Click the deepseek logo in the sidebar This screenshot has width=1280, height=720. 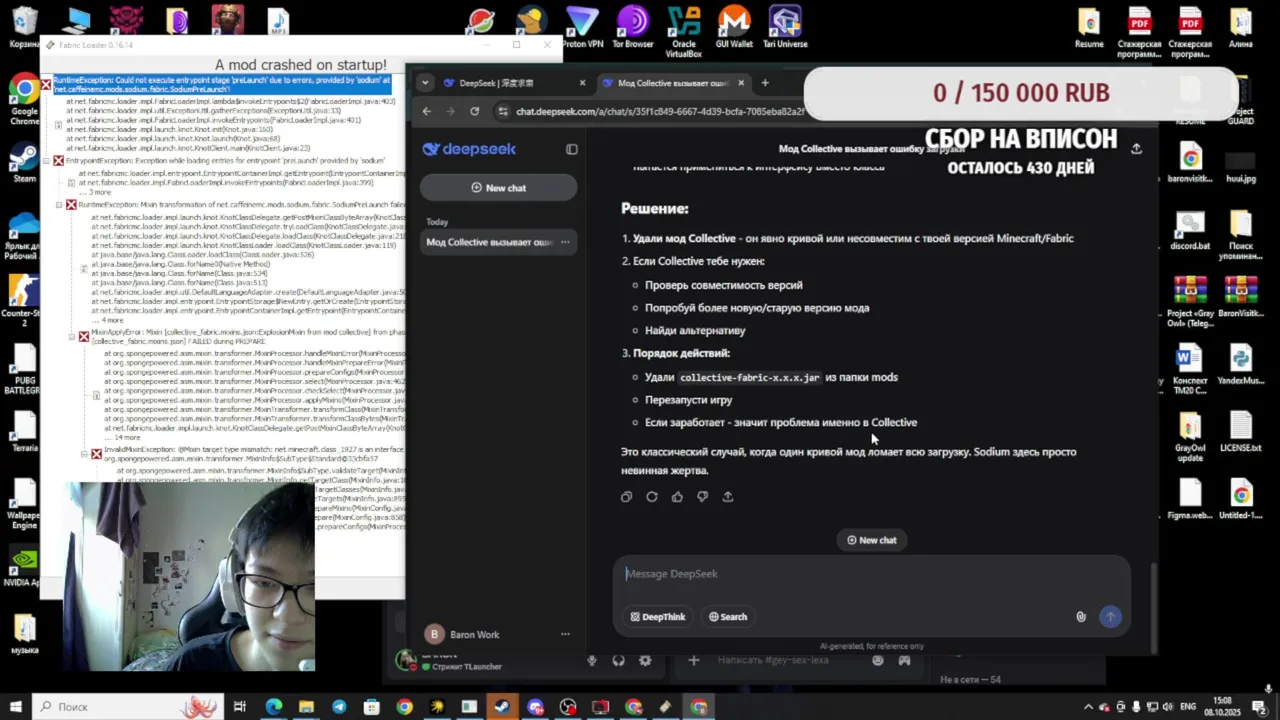point(469,149)
